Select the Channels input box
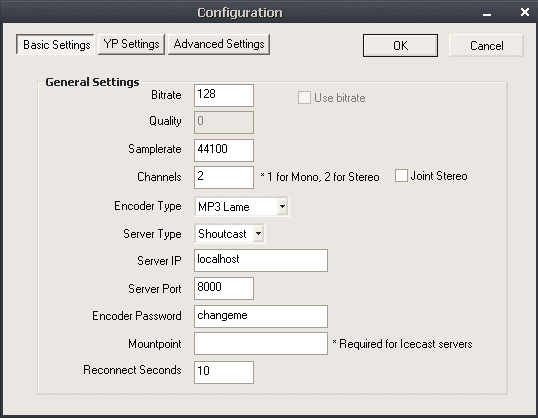This screenshot has width=538, height=418. [224, 177]
